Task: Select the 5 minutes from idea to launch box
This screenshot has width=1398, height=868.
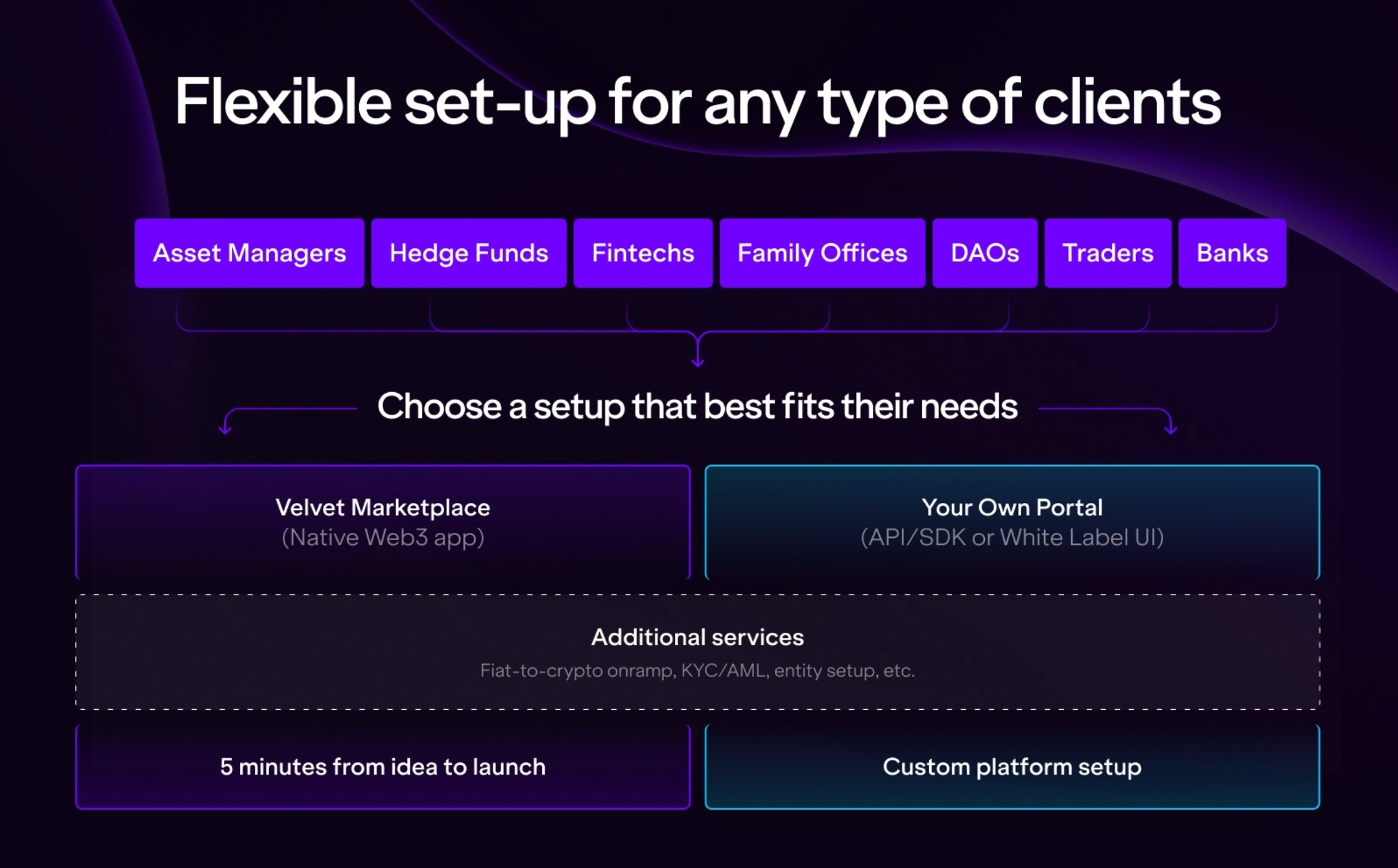Action: coord(383,767)
